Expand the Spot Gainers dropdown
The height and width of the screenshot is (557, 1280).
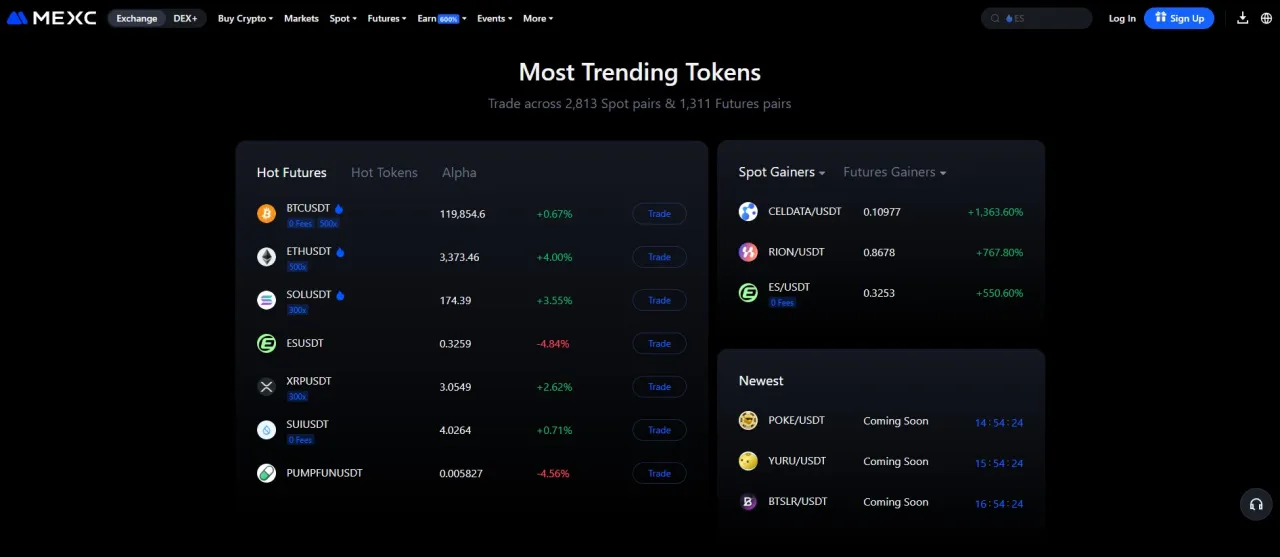(x=782, y=172)
